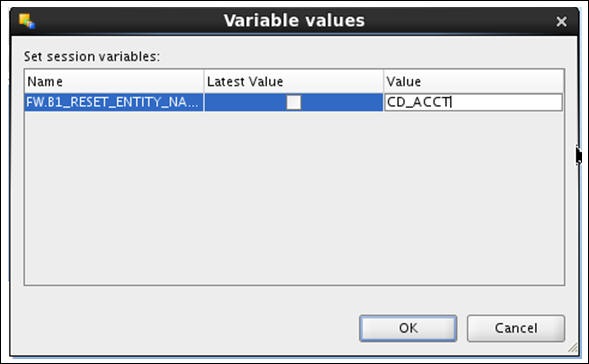Click the divider between Latest Value and Value
Screen dimensions: 589x364
tap(383, 81)
